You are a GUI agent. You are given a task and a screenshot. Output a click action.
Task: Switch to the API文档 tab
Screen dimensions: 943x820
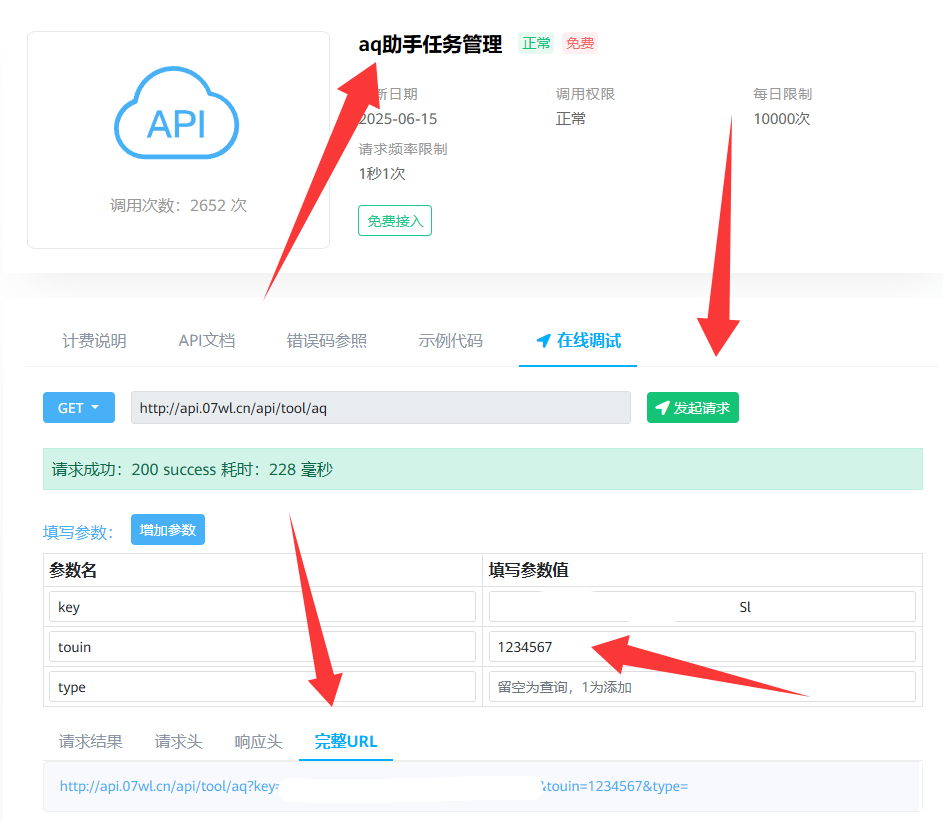point(206,340)
